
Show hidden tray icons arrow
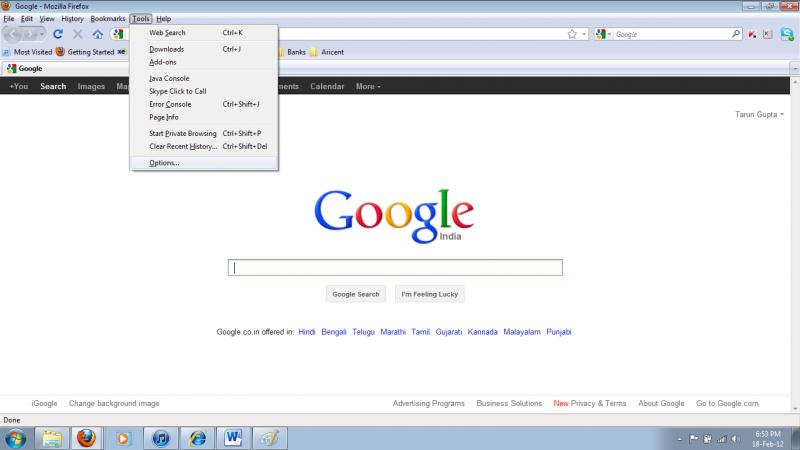coord(680,439)
